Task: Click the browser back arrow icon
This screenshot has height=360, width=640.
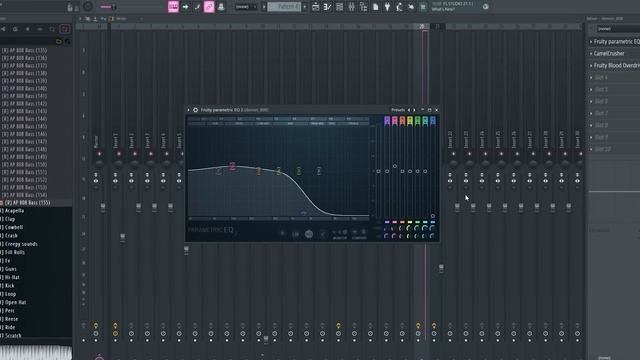Action: 3,29
